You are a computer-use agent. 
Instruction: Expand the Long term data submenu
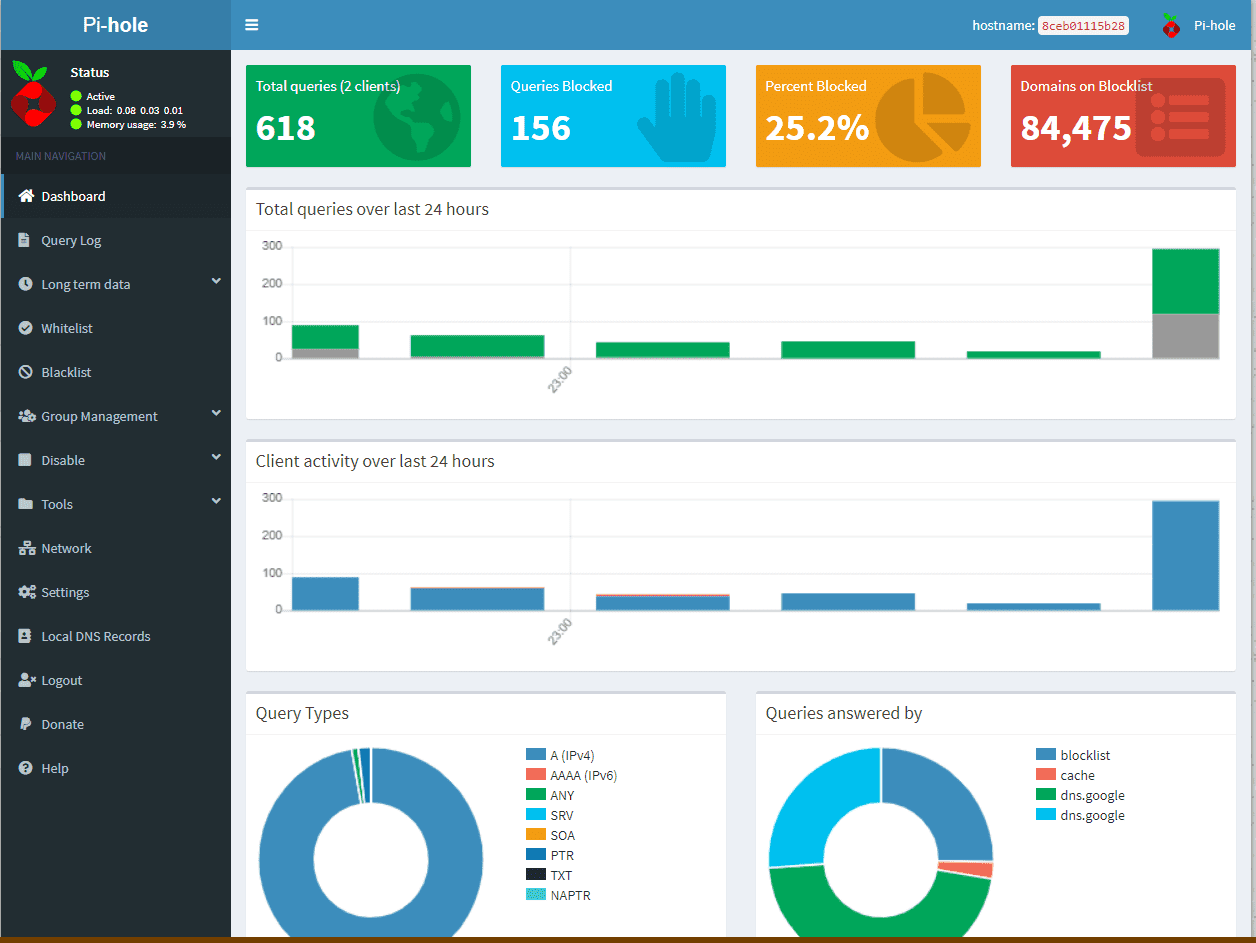216,283
